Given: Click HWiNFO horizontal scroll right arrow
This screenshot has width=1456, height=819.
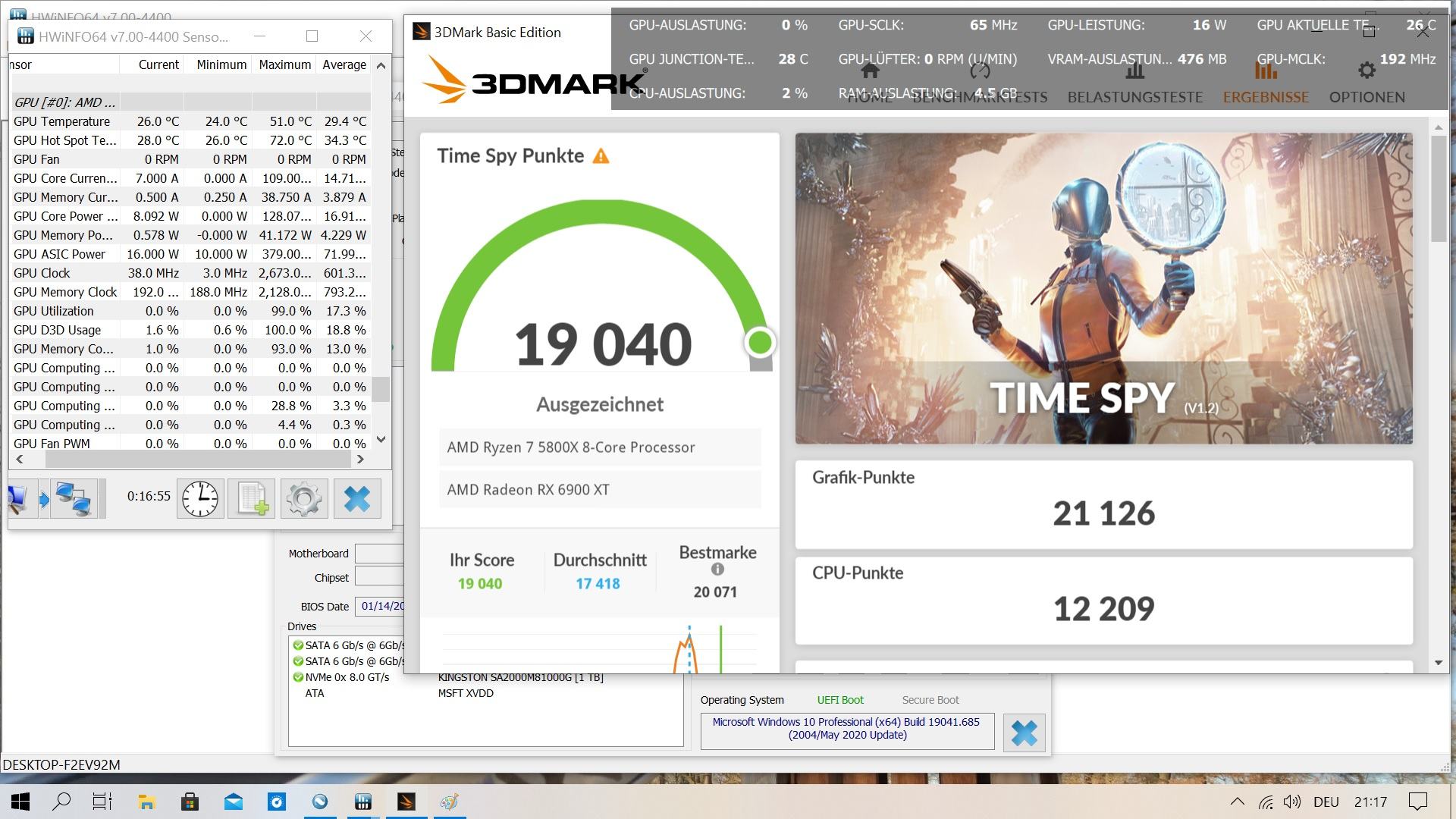Looking at the screenshot, I should coord(360,459).
